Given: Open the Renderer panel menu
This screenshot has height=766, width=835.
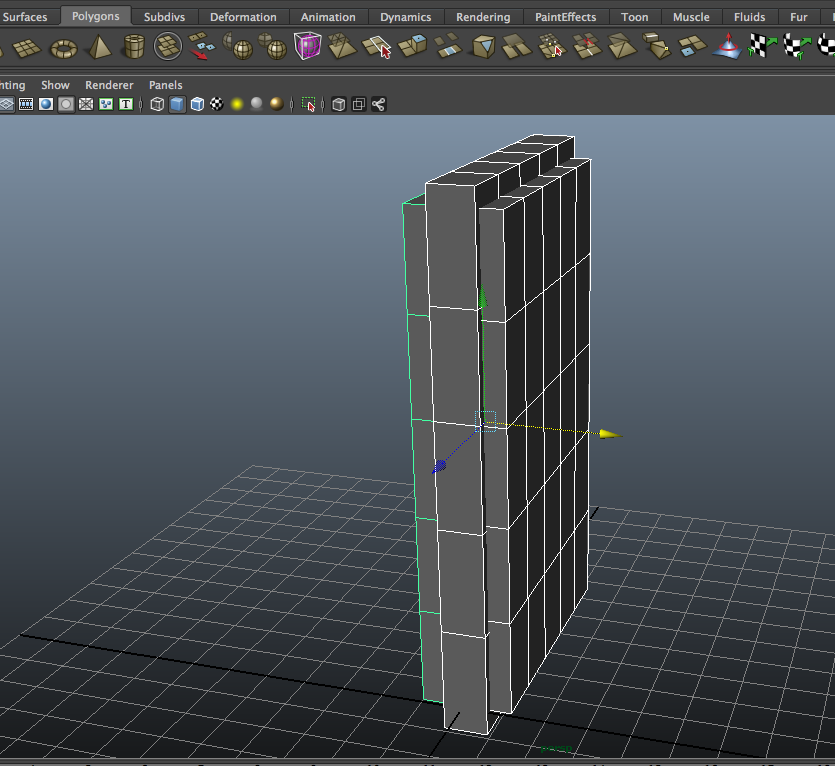Looking at the screenshot, I should coord(109,85).
